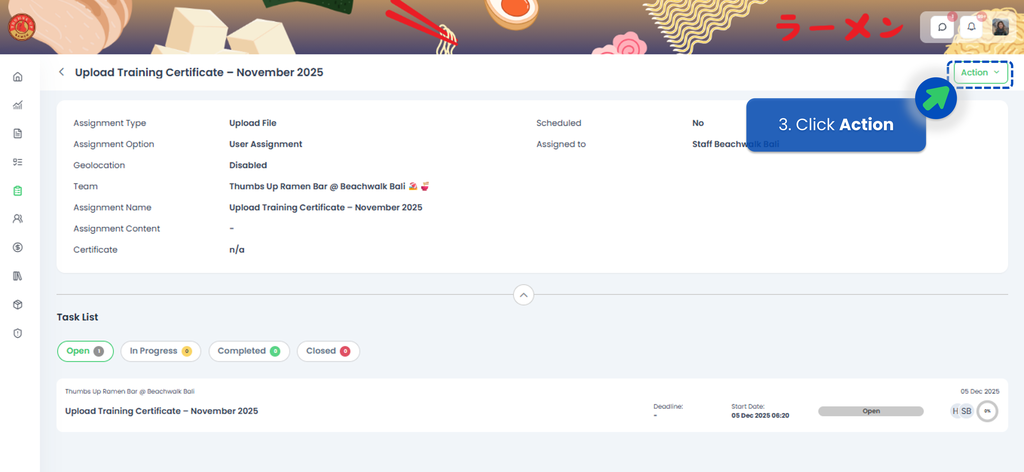
Task: Show Completed tasks
Action: (249, 351)
